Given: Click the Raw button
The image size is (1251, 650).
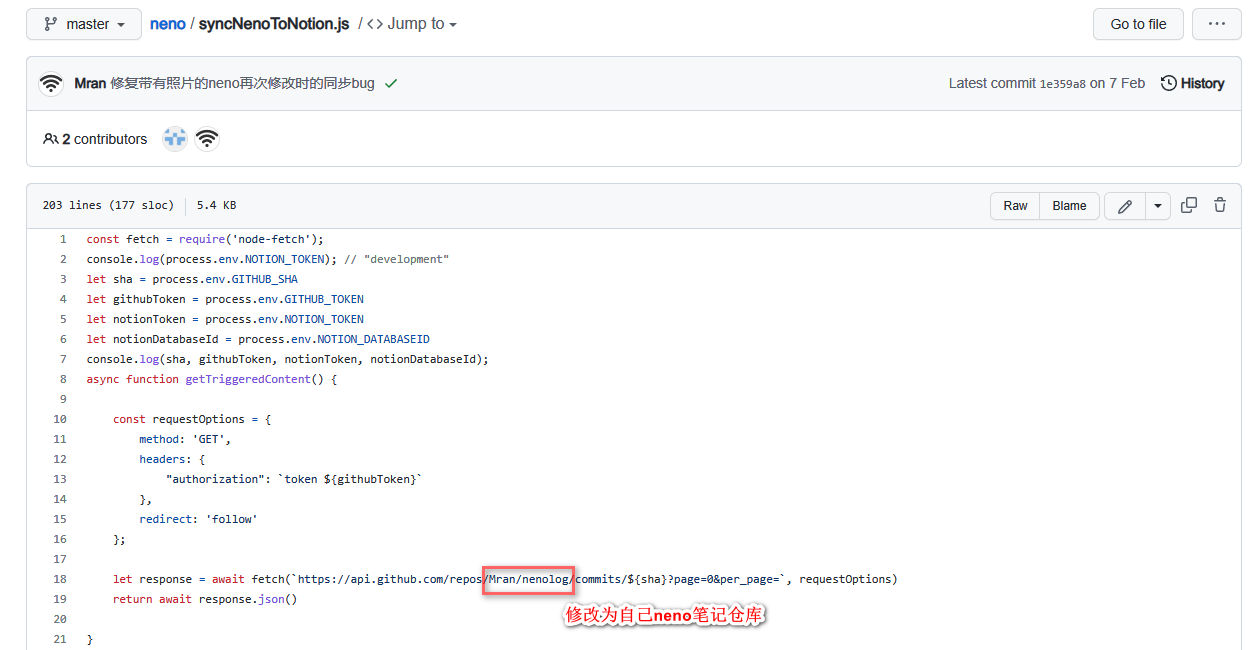Looking at the screenshot, I should 1015,206.
